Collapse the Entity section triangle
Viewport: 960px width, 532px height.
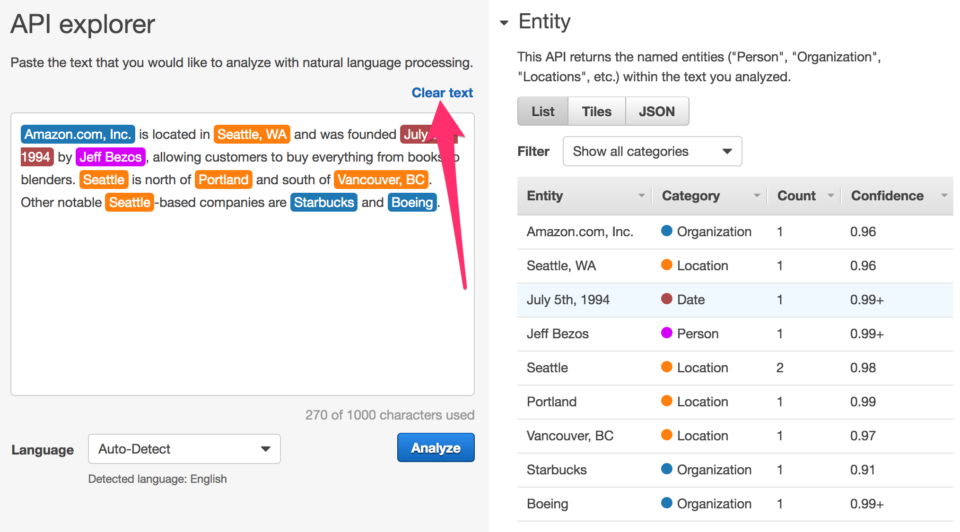[504, 23]
